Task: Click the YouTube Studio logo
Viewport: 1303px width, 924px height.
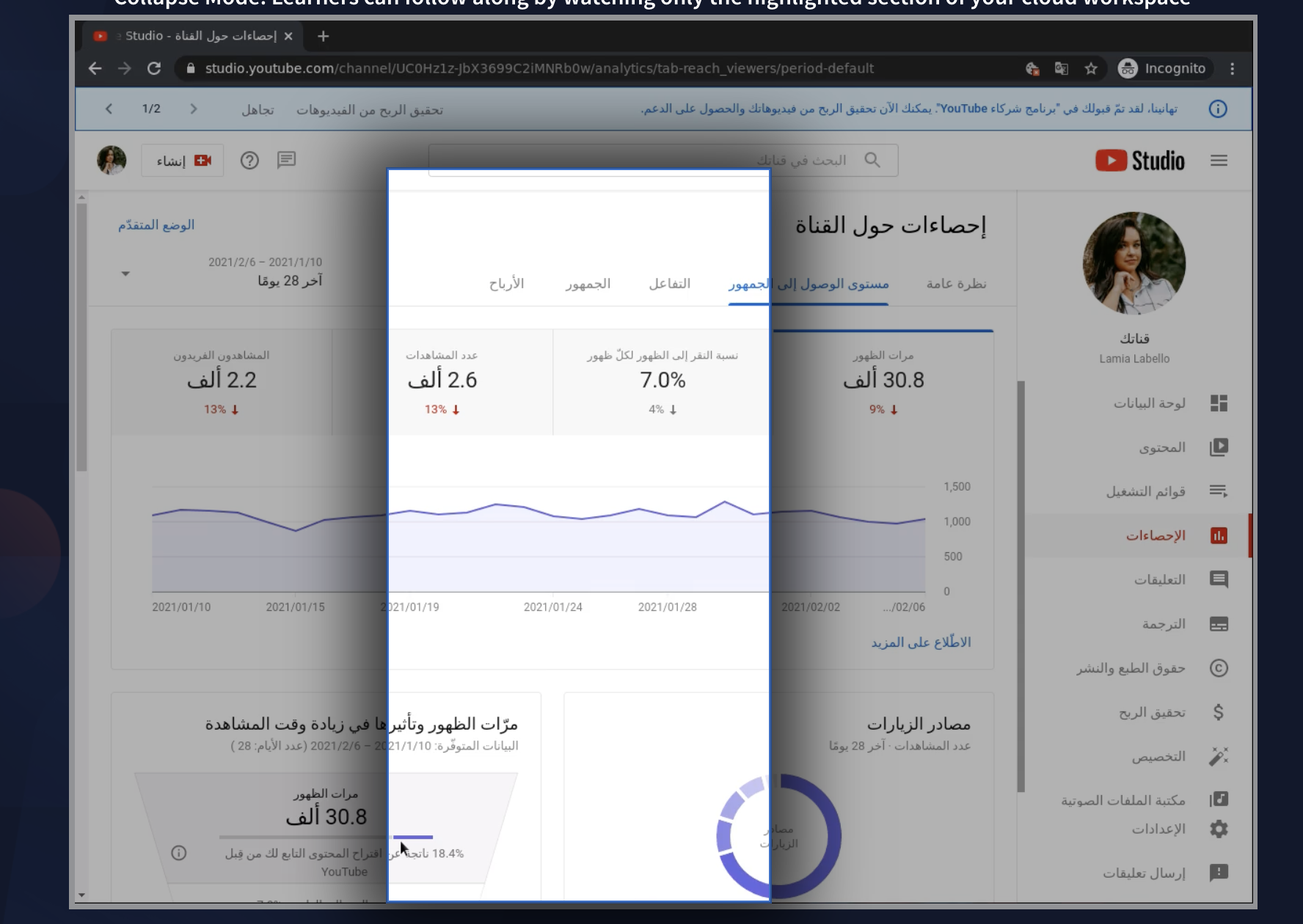Action: pos(1139,161)
